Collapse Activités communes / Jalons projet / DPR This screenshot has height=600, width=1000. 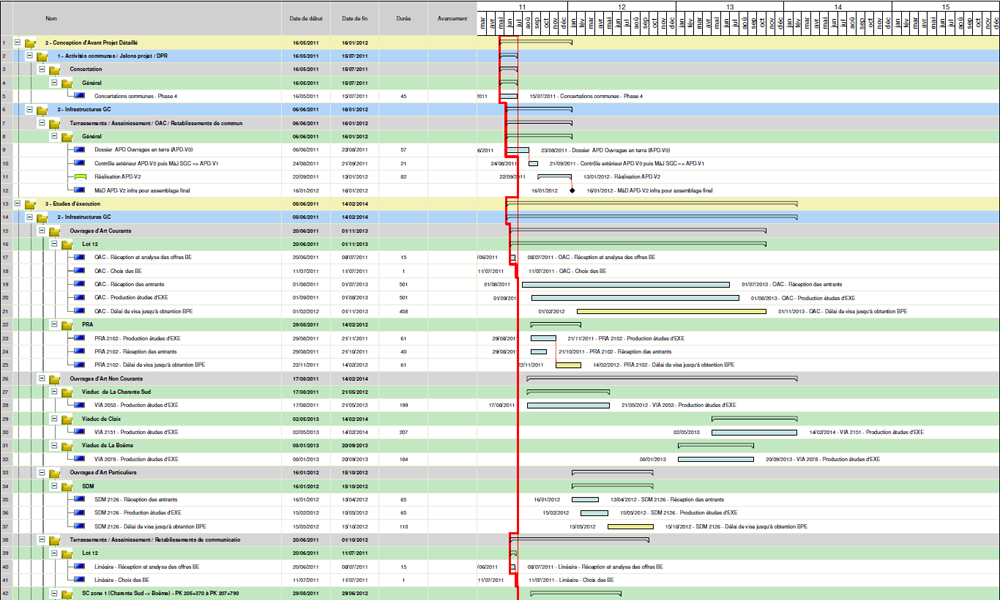click(x=29, y=56)
